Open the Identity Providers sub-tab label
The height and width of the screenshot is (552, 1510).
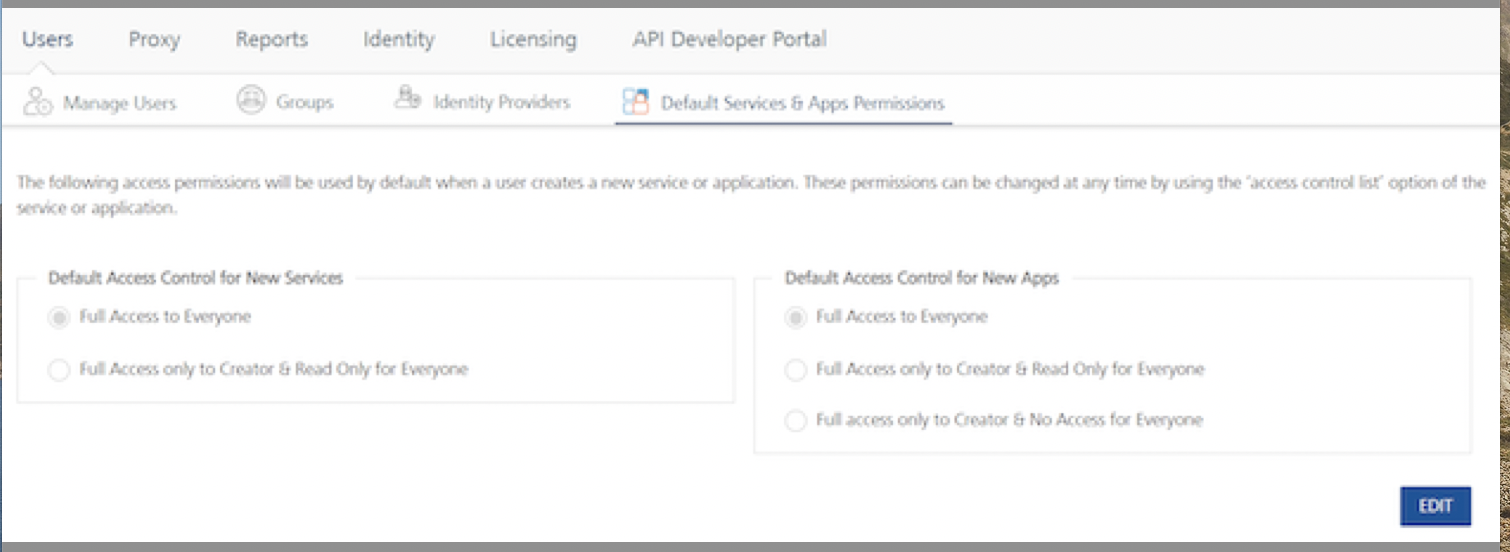point(501,103)
